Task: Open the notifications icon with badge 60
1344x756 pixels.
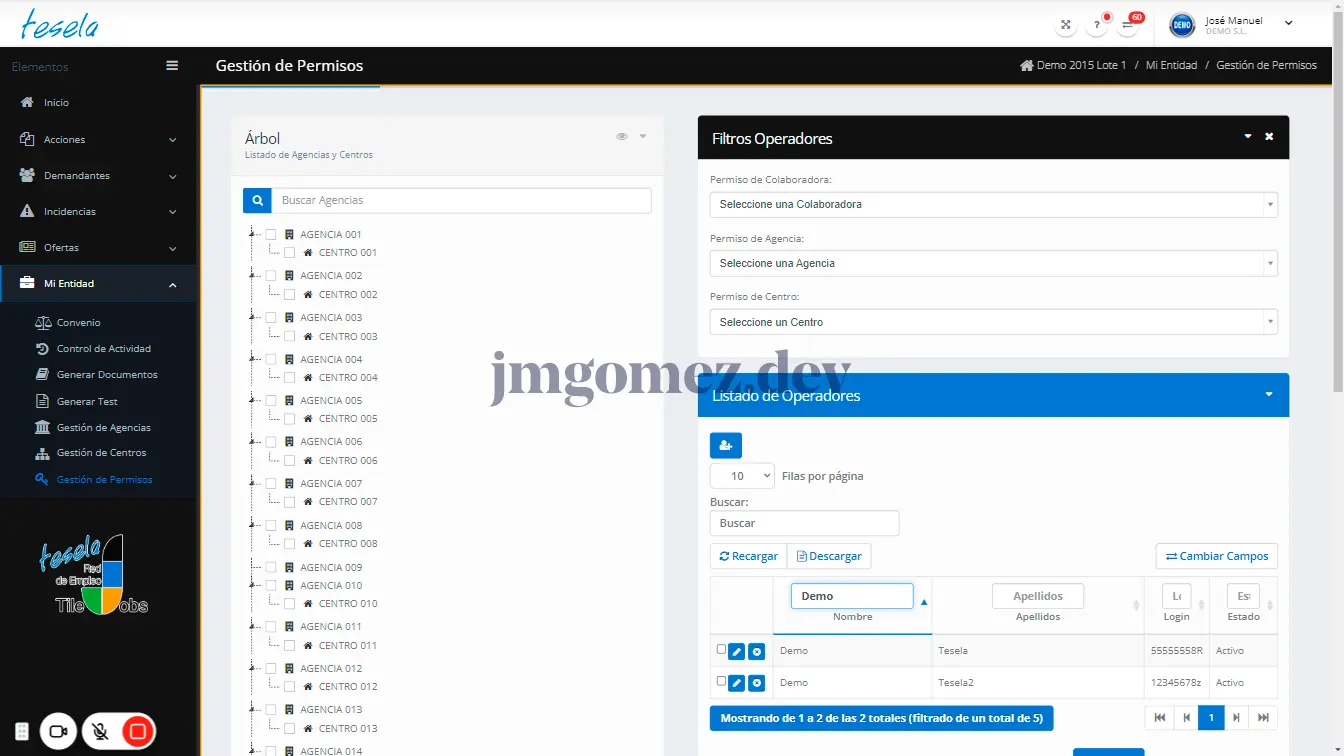Action: coord(1128,25)
